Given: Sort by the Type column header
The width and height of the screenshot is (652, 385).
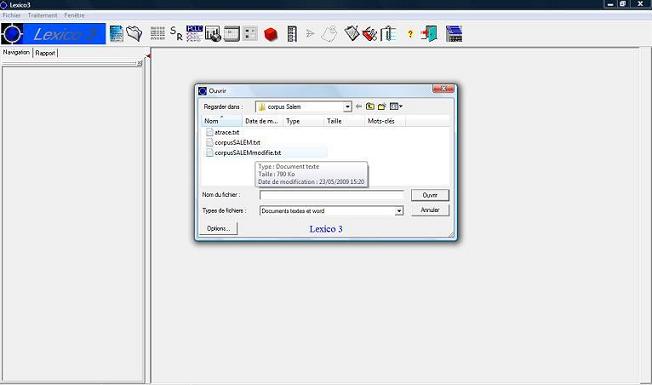Looking at the screenshot, I should tap(304, 121).
